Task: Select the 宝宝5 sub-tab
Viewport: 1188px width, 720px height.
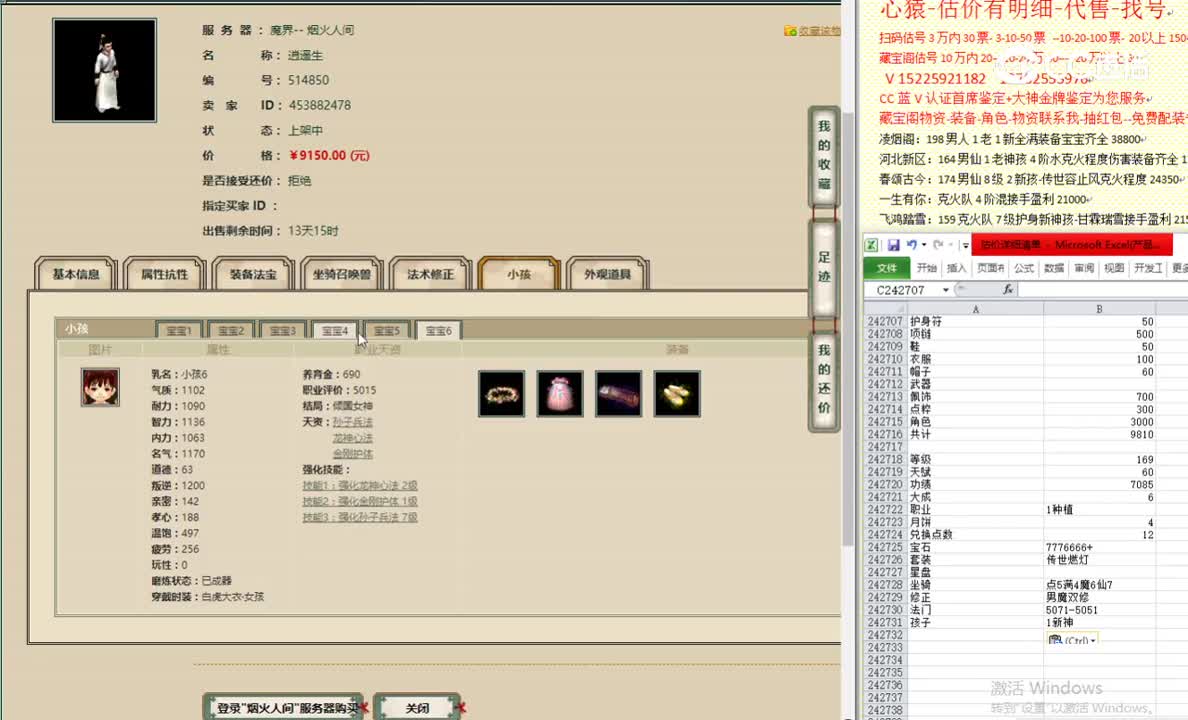Action: pos(386,330)
